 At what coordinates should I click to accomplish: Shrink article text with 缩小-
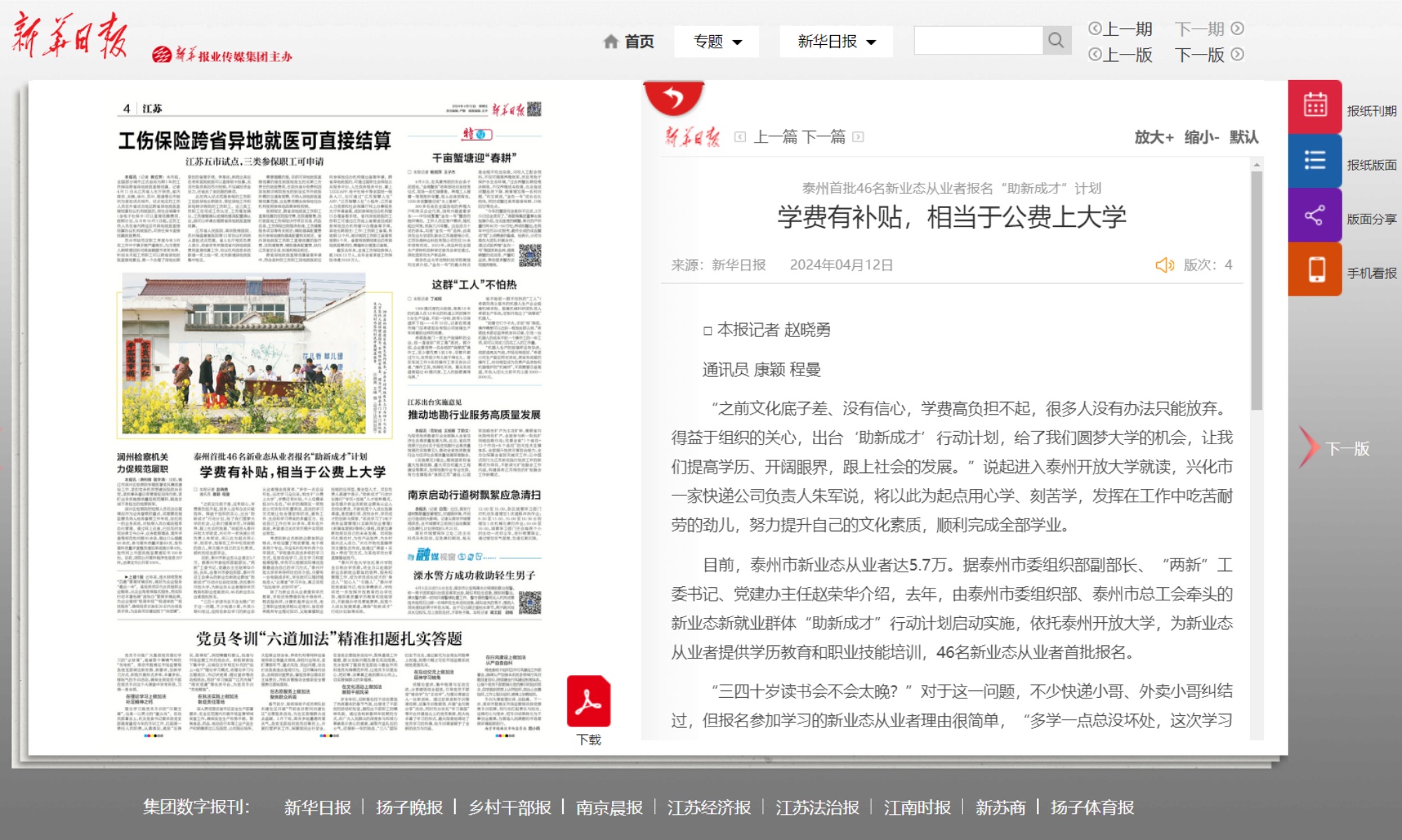coord(1202,137)
